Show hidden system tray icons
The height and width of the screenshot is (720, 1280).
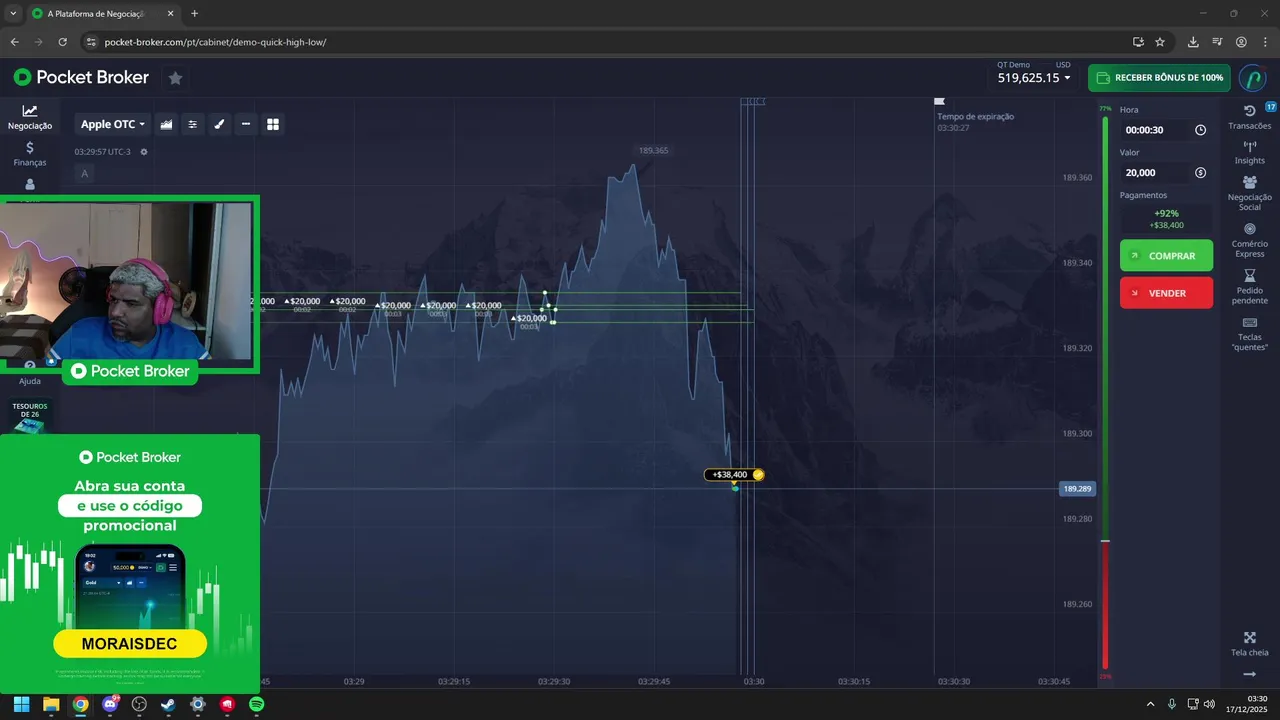[x=1150, y=704]
